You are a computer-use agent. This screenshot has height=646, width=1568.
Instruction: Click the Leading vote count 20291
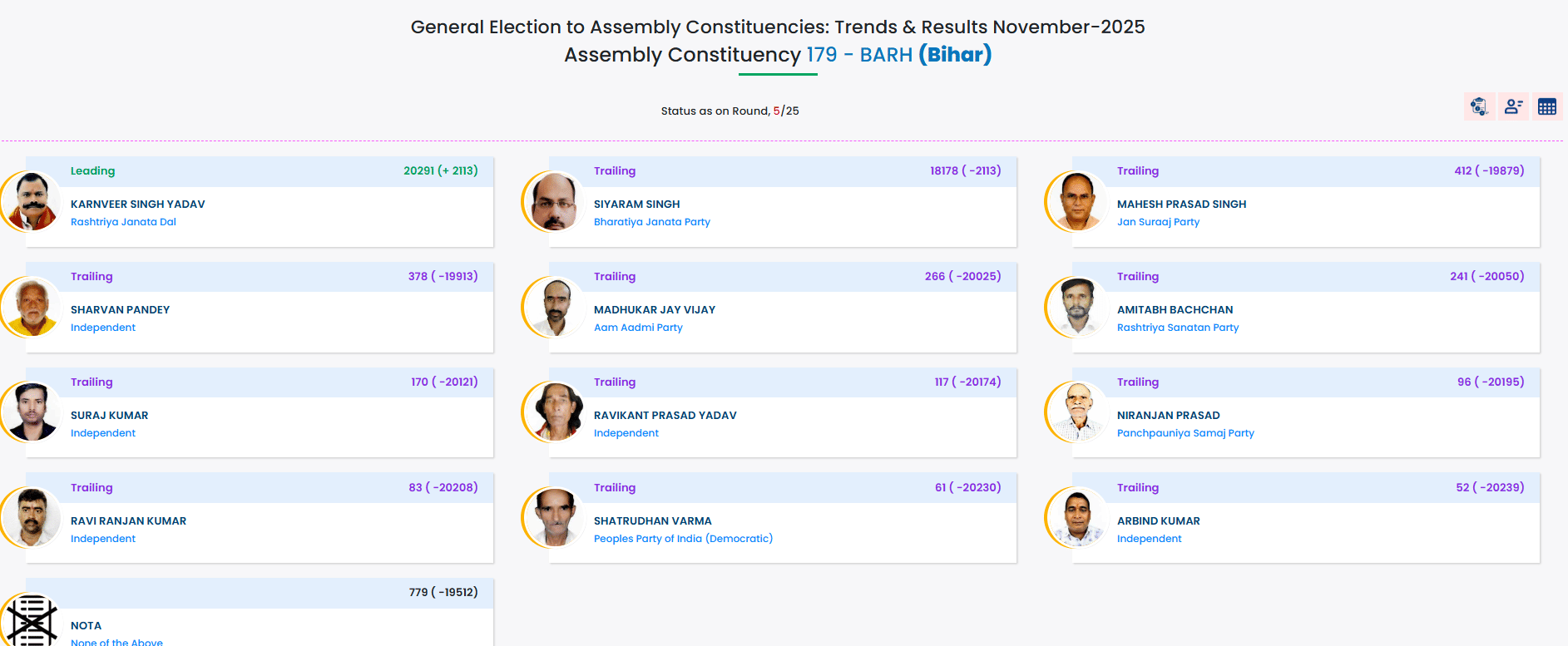coord(418,170)
